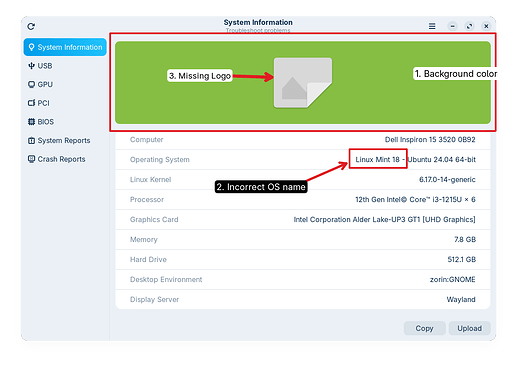Select the 512.1 GB drive value

(x=462, y=260)
